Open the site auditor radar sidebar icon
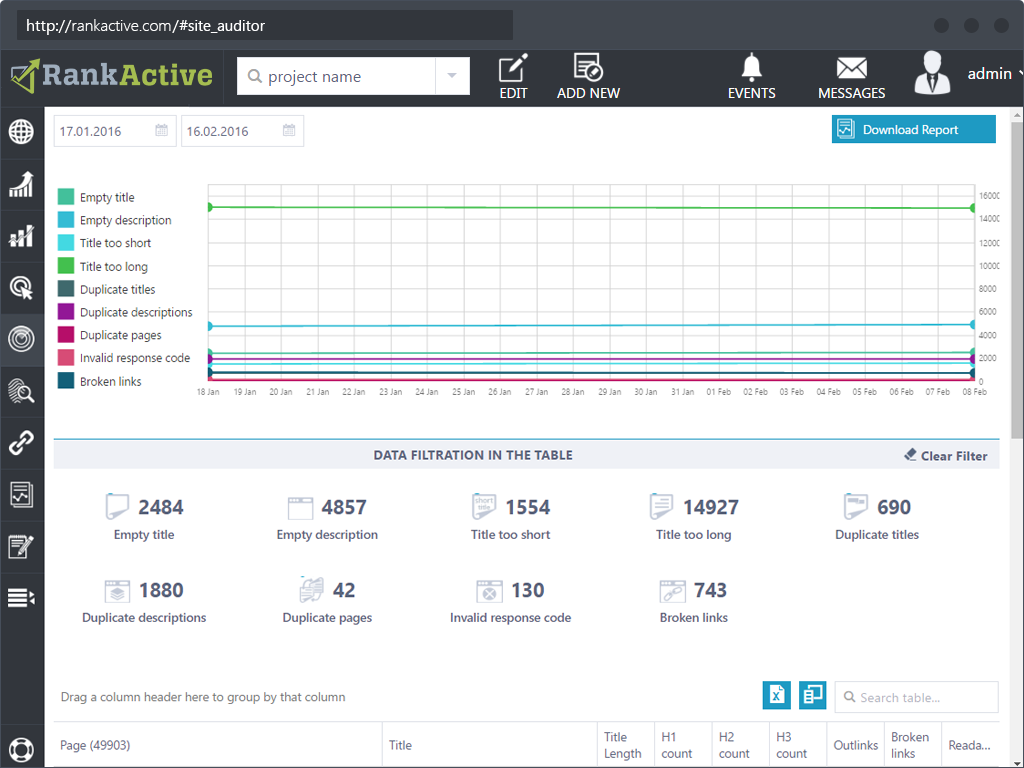 (x=22, y=339)
